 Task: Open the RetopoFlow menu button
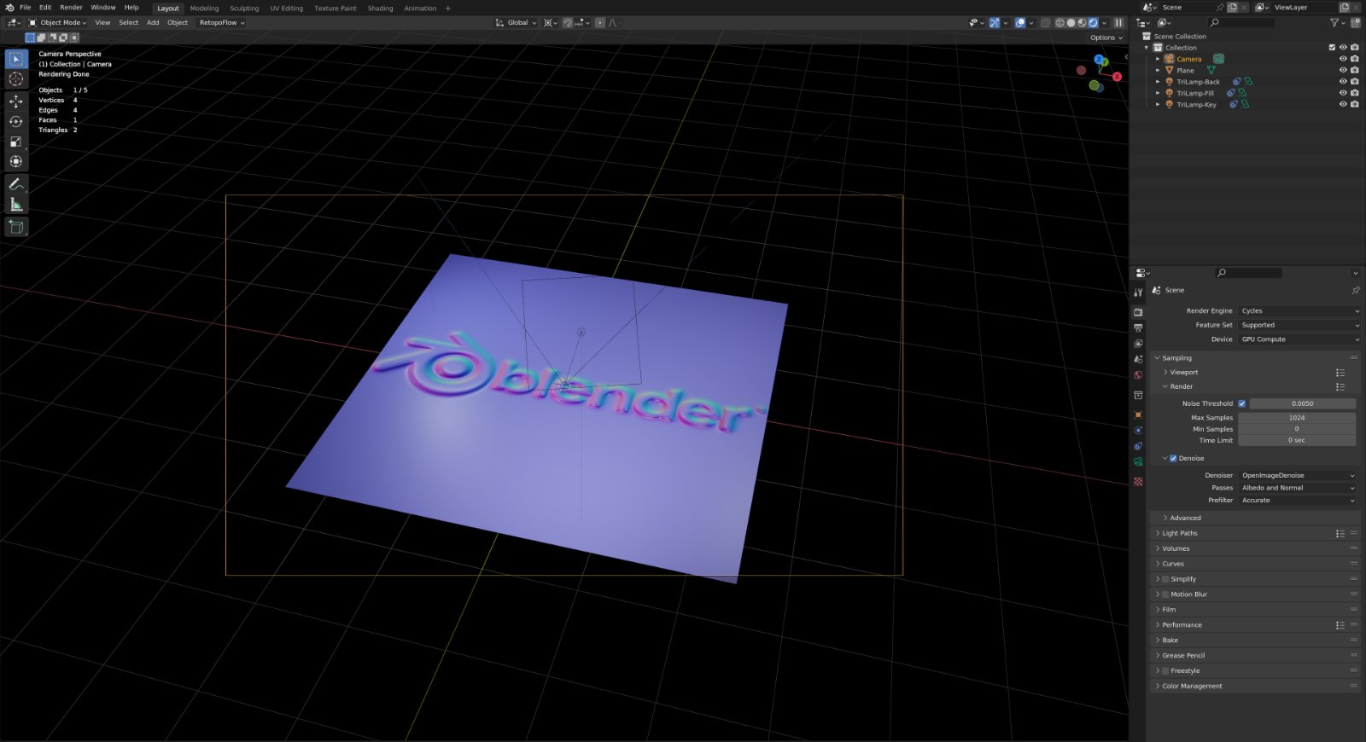tap(220, 22)
